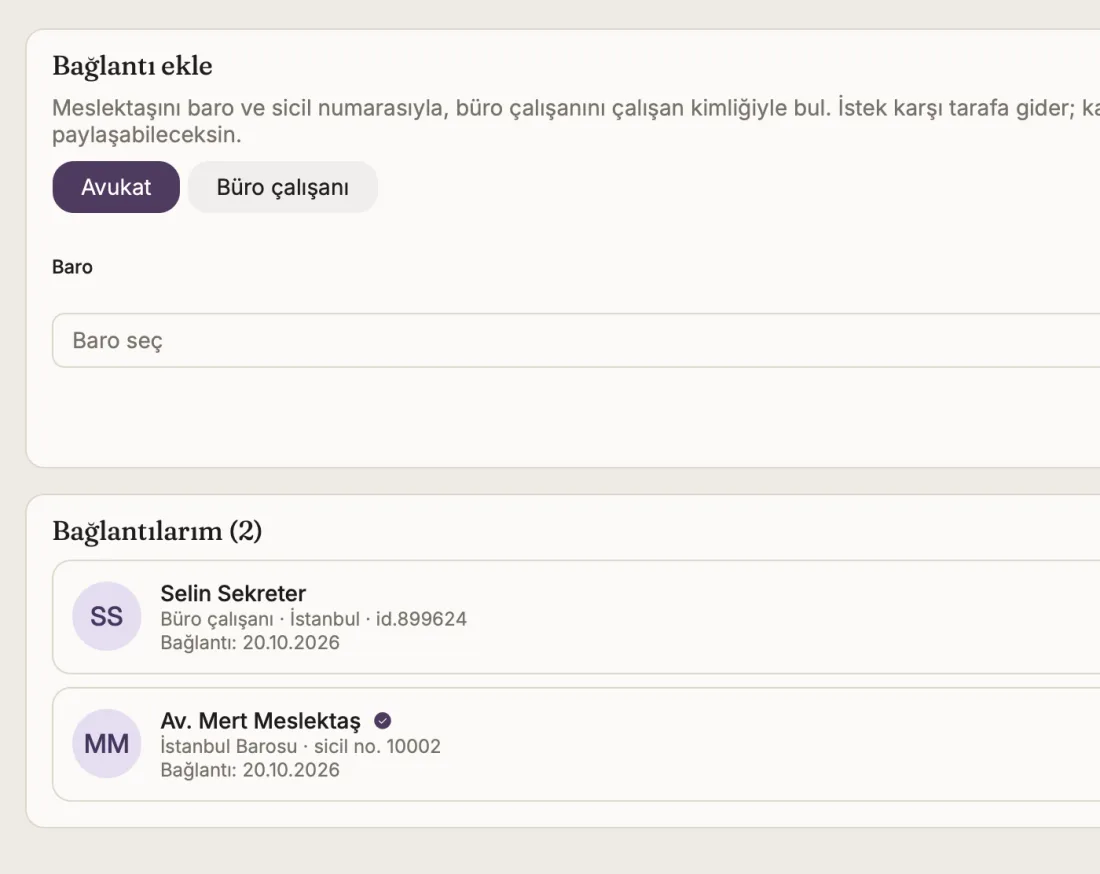The image size is (1100, 874).
Task: Click the MM avatar of Mert Meslektaş
Action: click(x=107, y=744)
